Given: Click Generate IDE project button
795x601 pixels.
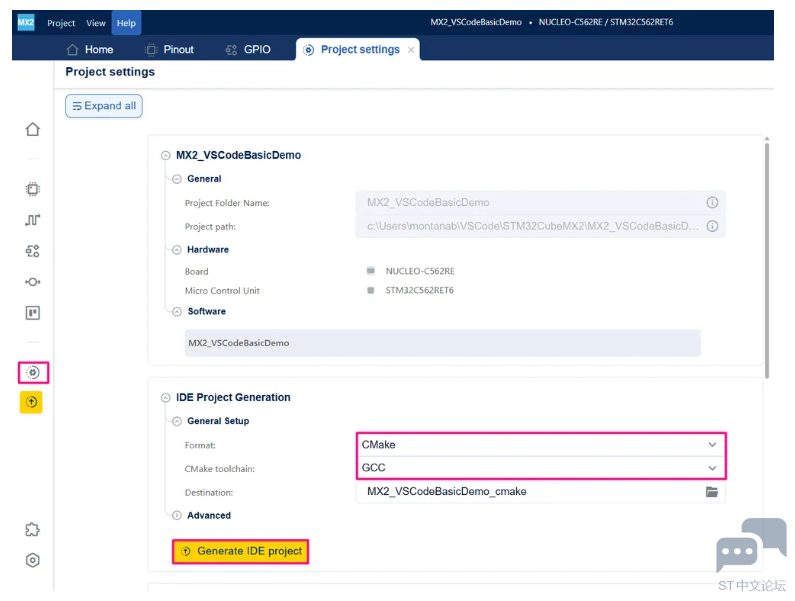Looking at the screenshot, I should tap(240, 551).
